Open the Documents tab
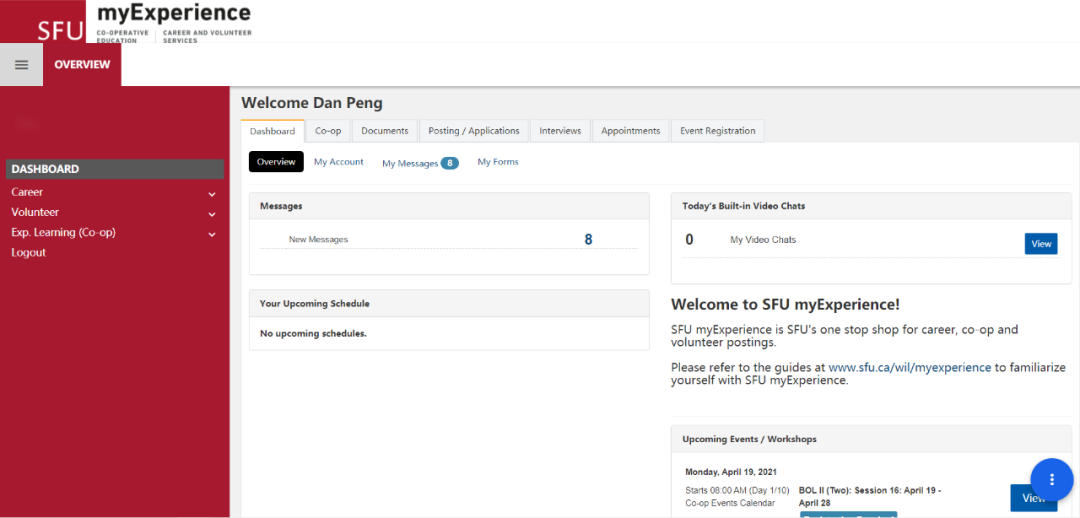 pos(385,131)
